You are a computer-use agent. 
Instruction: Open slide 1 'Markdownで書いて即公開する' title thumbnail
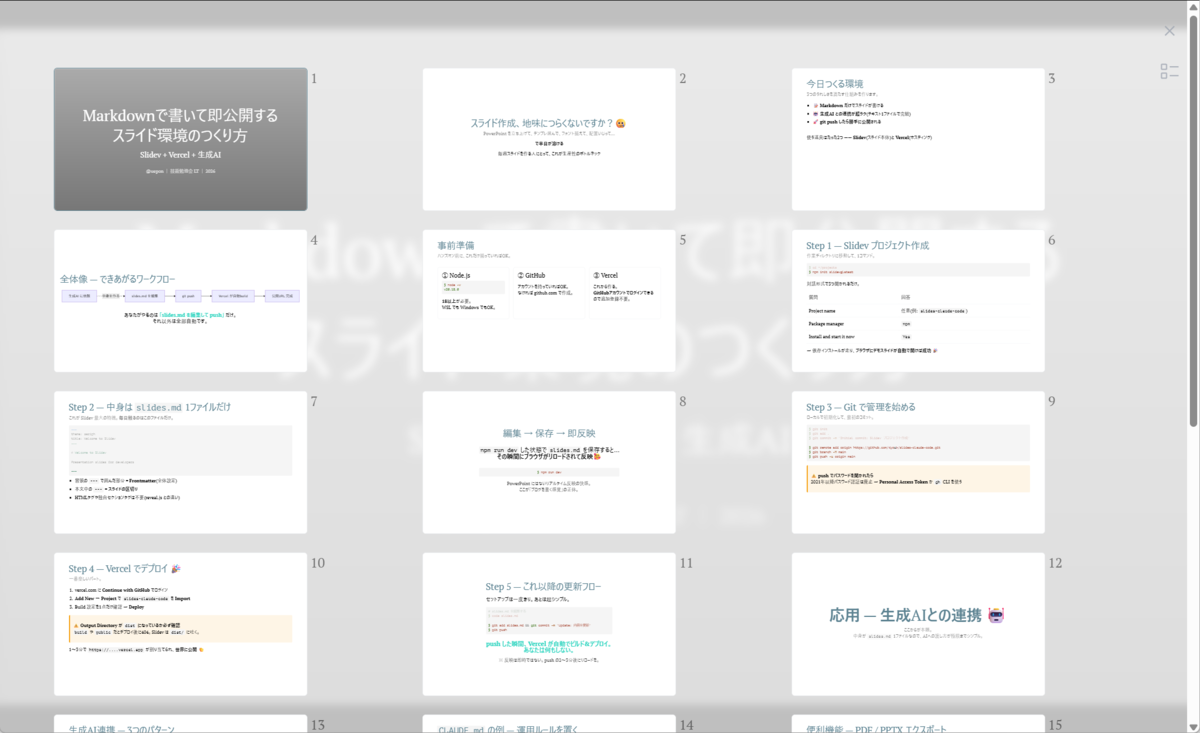(x=181, y=139)
